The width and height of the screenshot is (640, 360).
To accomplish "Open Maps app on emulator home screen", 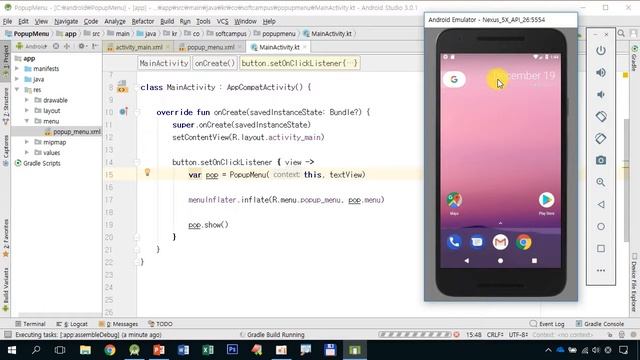I will [x=454, y=200].
